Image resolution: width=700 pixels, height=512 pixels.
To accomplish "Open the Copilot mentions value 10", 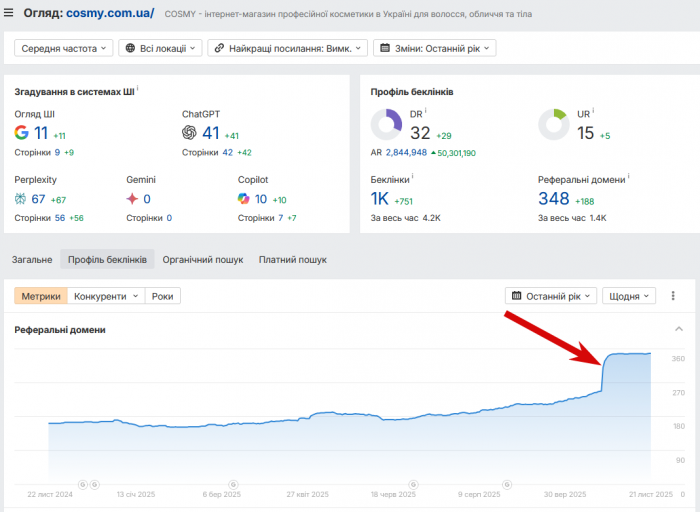I will [261, 199].
